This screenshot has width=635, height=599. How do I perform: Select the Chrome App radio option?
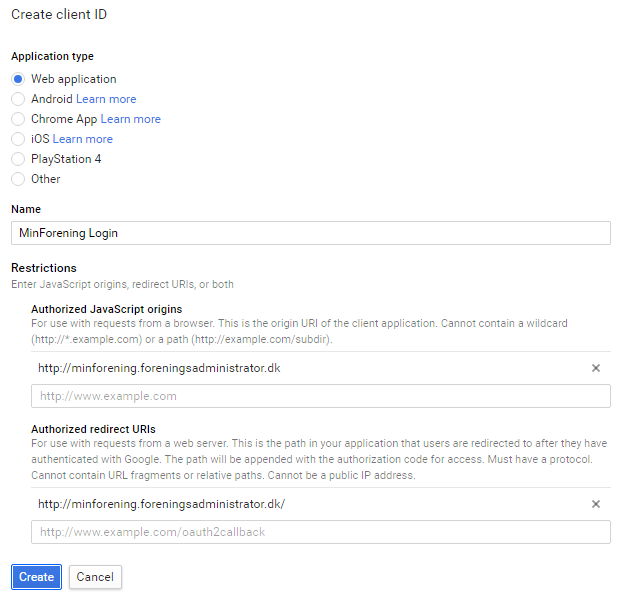18,119
